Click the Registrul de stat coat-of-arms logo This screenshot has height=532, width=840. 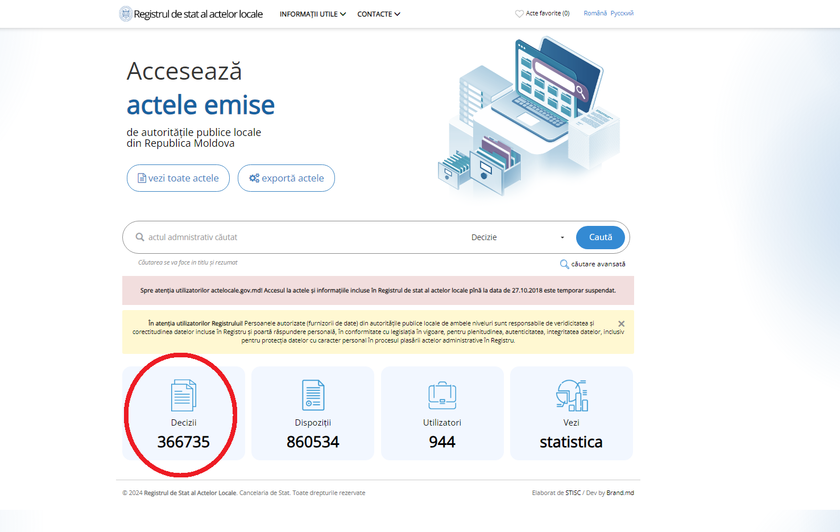[x=125, y=14]
